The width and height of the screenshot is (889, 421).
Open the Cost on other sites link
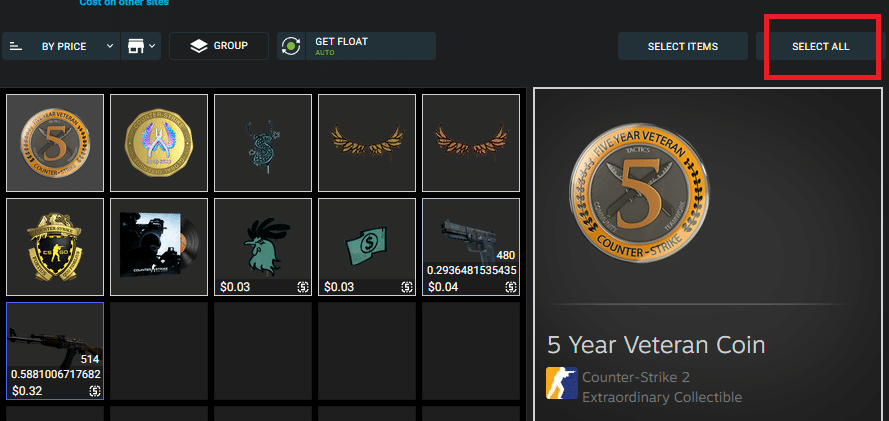click(x=124, y=3)
